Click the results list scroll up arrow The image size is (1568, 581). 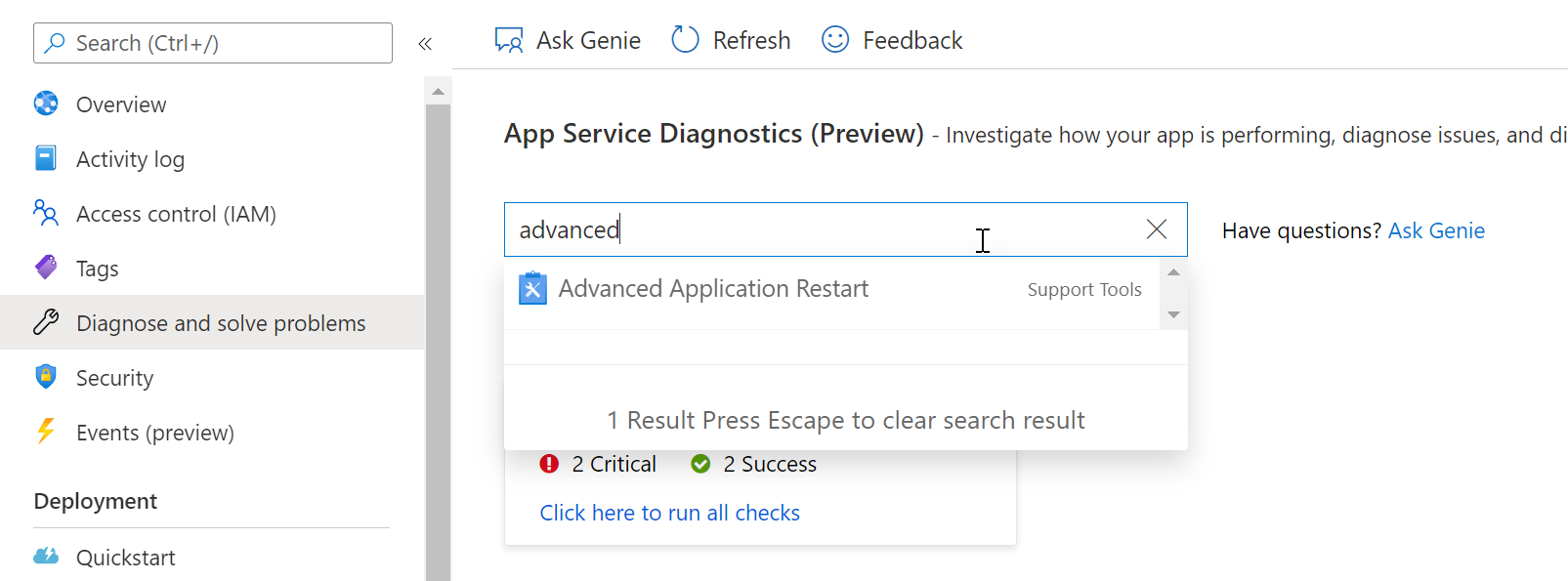click(x=1173, y=272)
